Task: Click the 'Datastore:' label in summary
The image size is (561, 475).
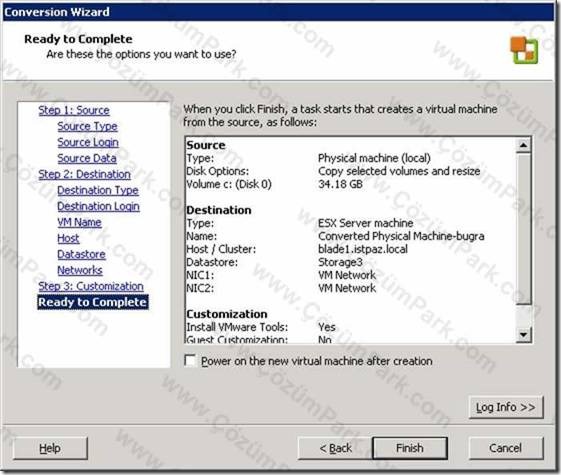Action: (212, 262)
